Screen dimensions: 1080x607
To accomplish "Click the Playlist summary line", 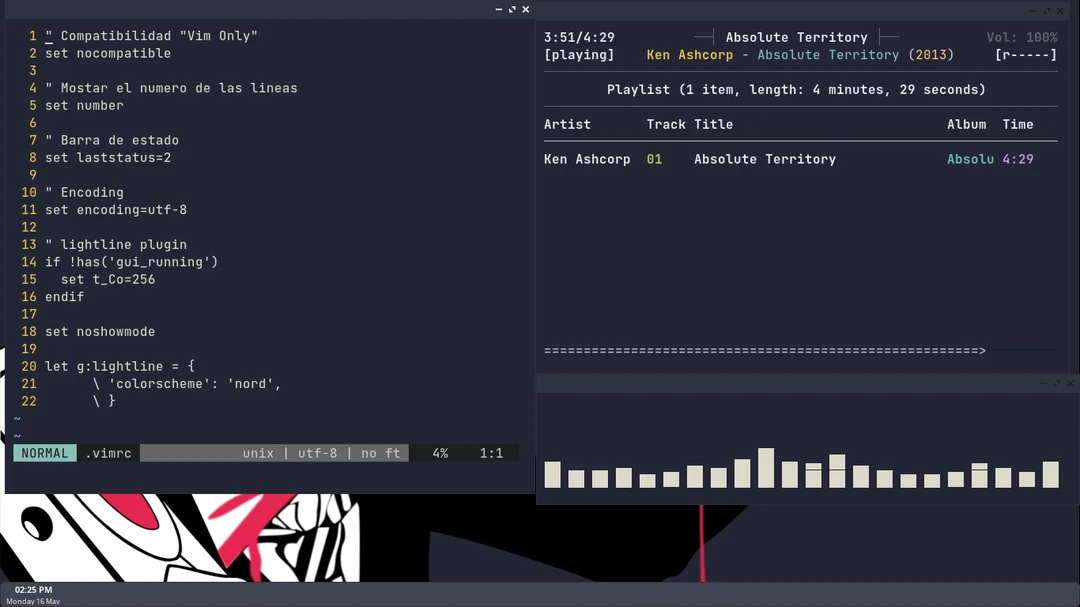I will point(800,89).
